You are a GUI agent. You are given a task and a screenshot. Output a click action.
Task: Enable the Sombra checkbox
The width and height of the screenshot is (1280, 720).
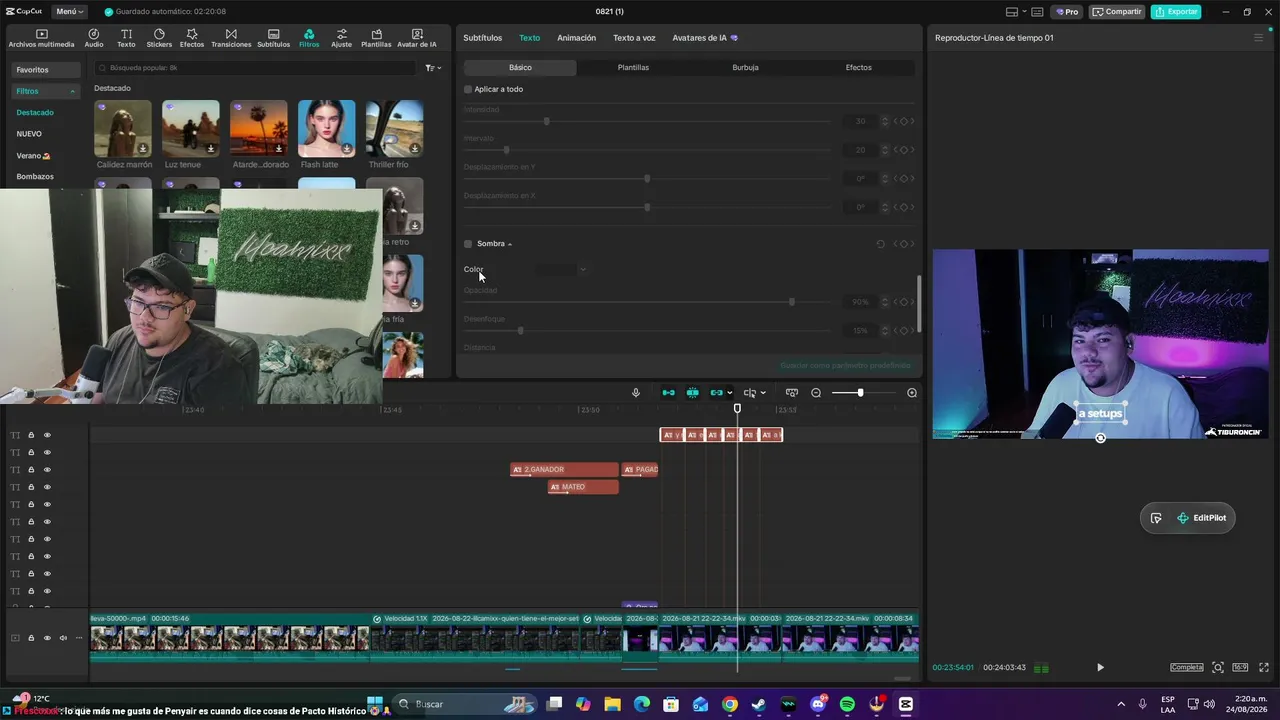(x=468, y=244)
